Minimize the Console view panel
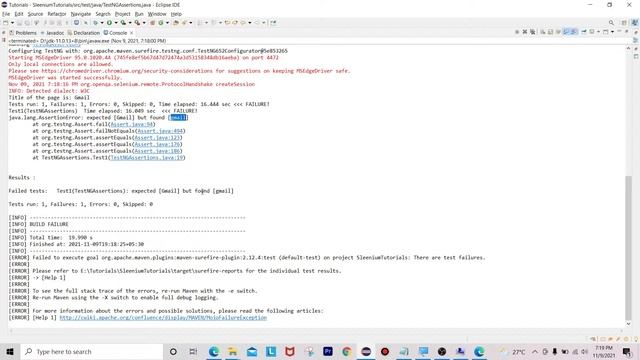This screenshot has width=640, height=360. pyautogui.click(x=619, y=31)
